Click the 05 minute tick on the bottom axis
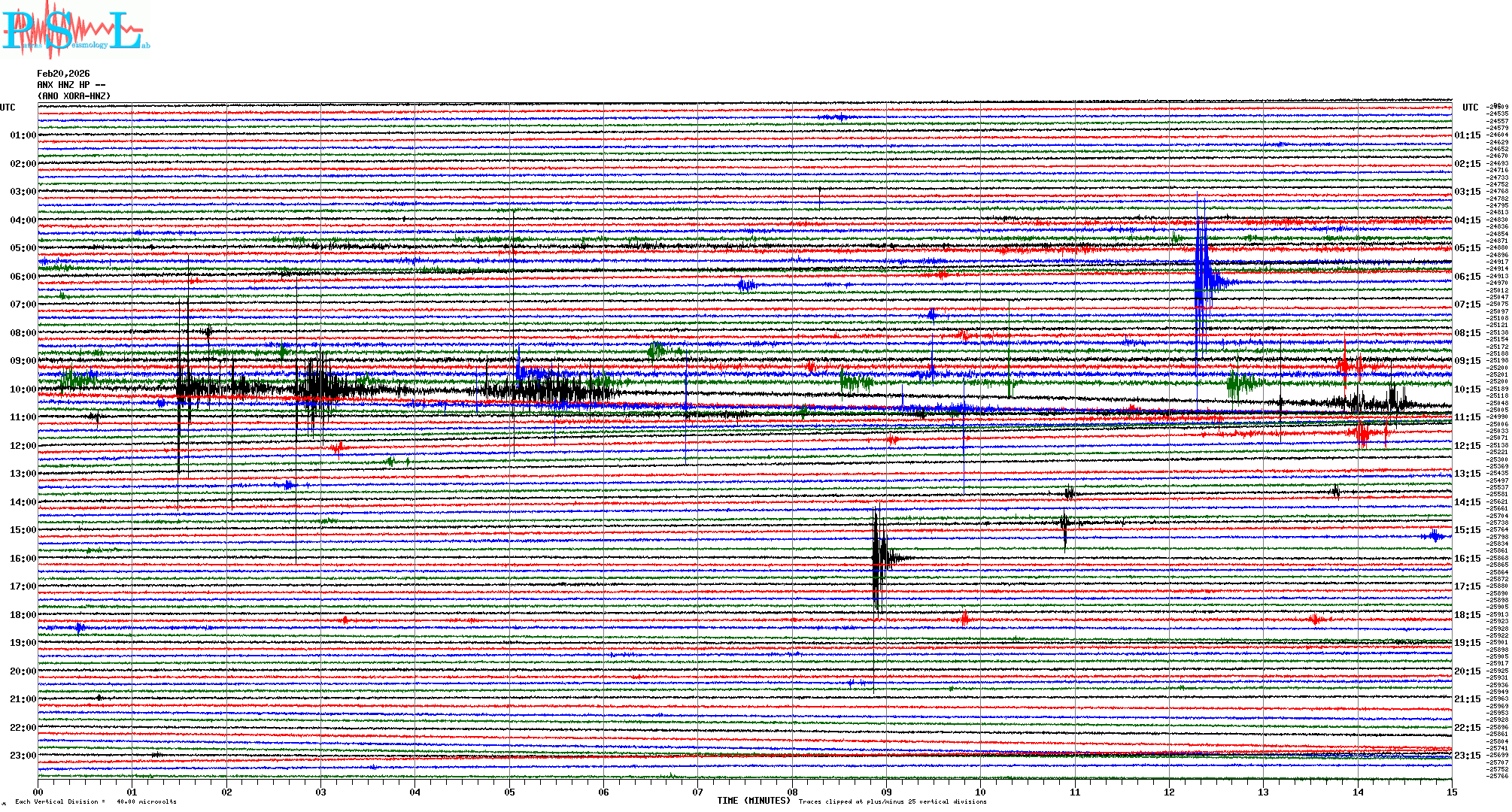1512x812 pixels. point(509,792)
